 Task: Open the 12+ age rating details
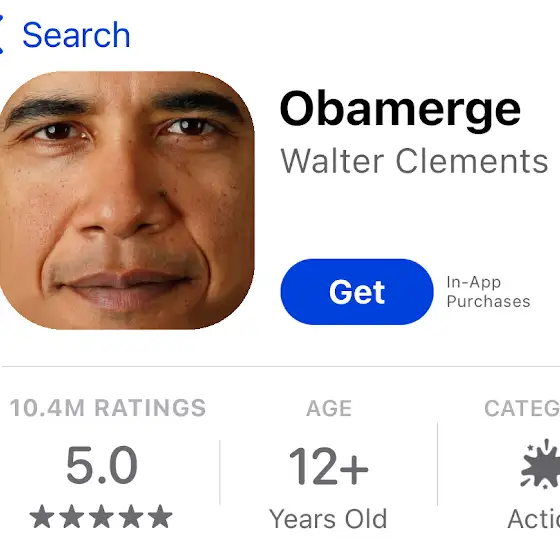329,466
